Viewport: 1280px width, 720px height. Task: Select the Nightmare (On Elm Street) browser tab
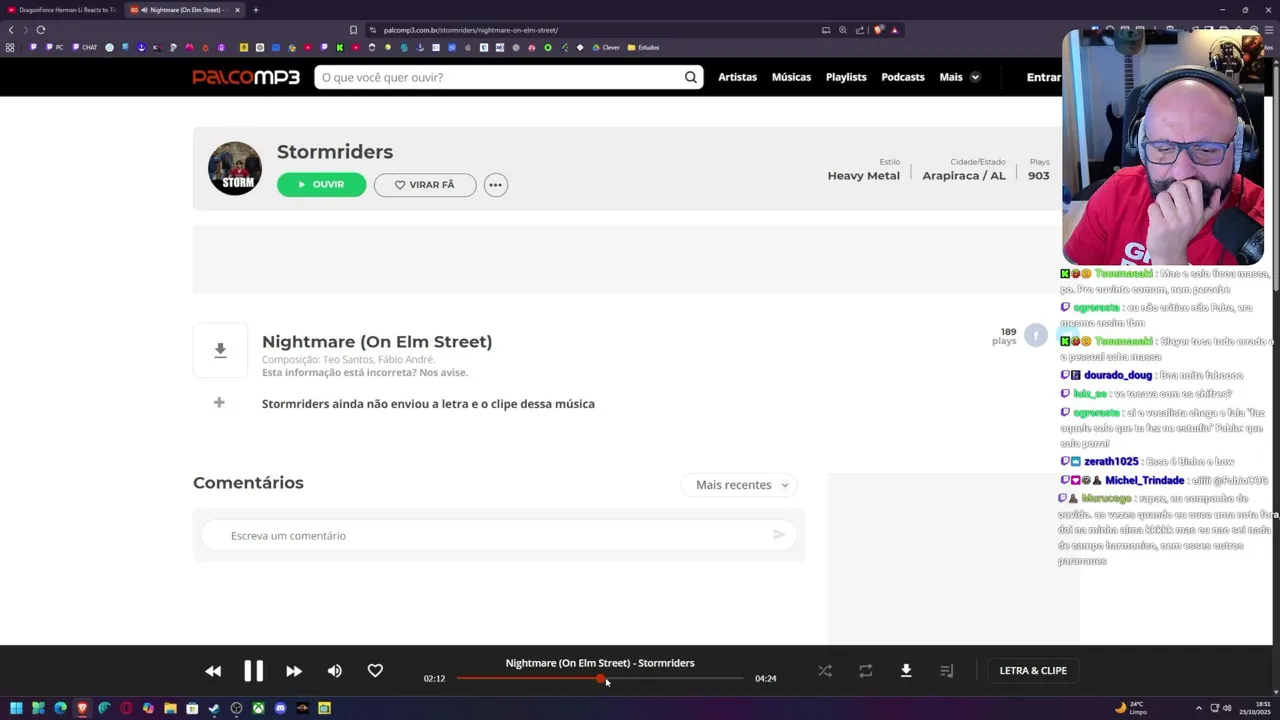click(x=182, y=10)
